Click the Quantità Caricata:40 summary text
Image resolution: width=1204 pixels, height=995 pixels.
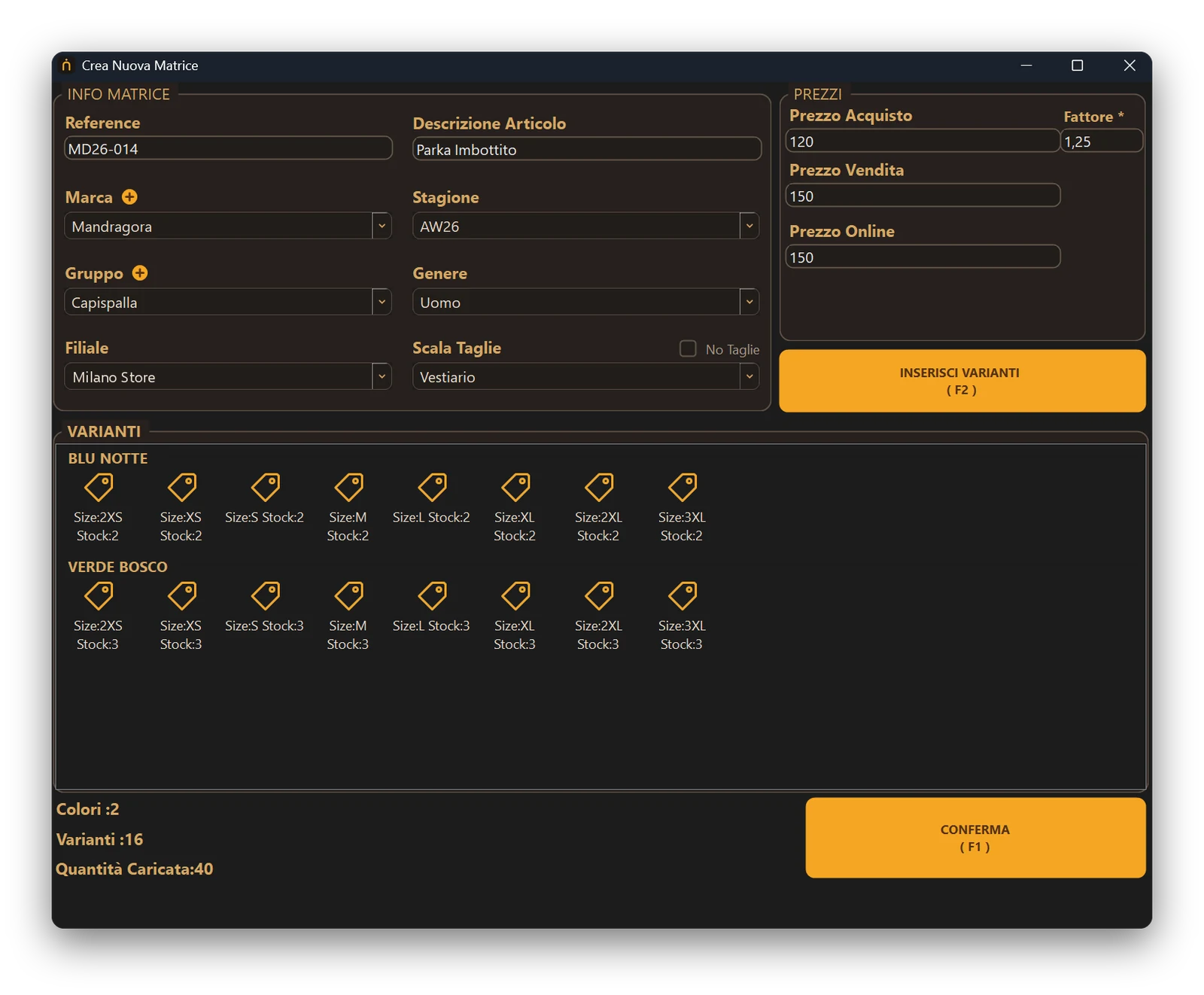(135, 869)
